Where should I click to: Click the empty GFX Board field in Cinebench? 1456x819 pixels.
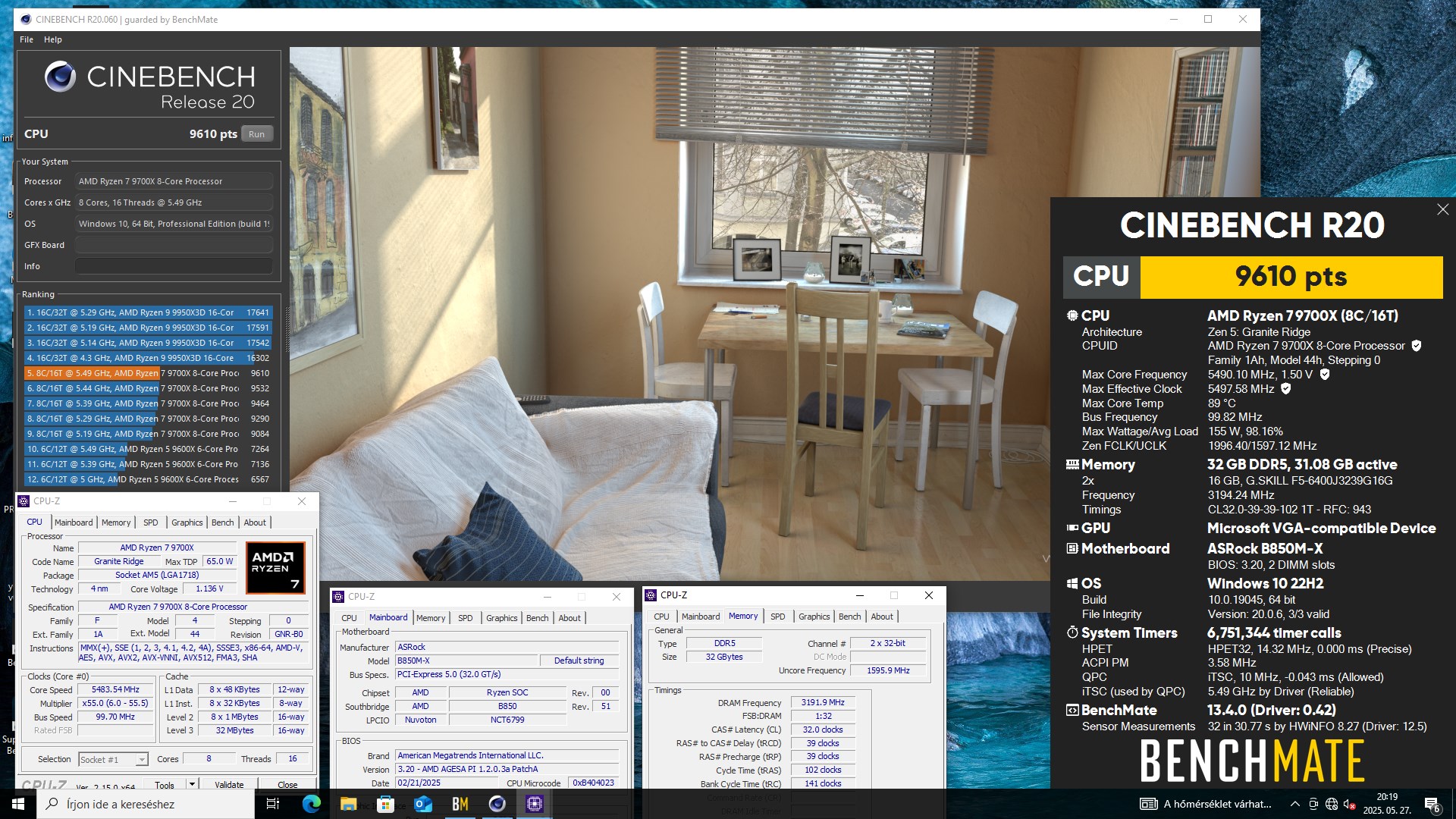coord(174,245)
